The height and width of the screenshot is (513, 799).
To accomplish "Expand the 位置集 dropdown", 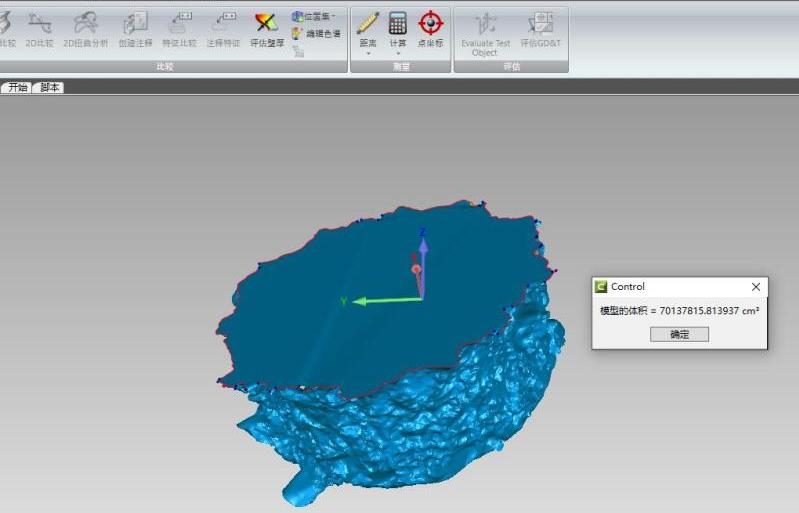I will (315, 17).
